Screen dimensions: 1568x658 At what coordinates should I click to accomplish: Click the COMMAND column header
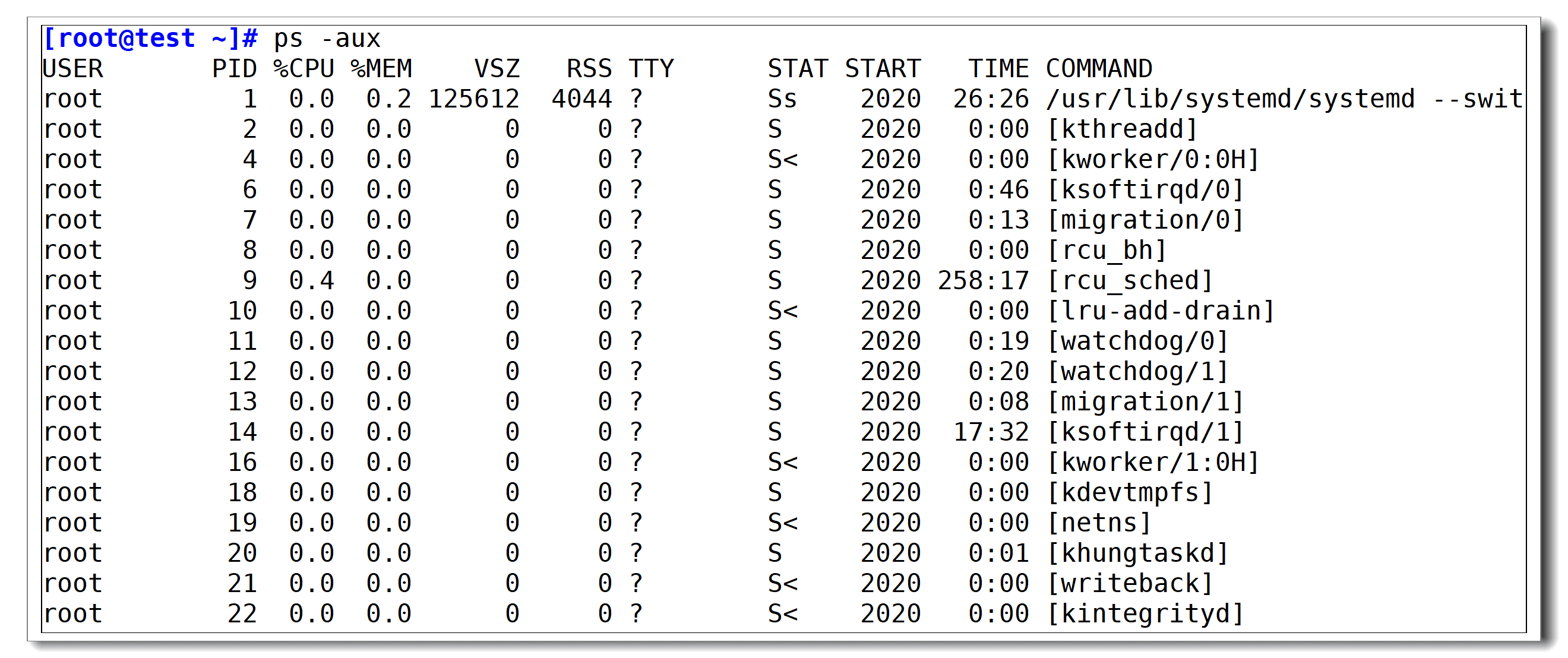[x=1099, y=69]
